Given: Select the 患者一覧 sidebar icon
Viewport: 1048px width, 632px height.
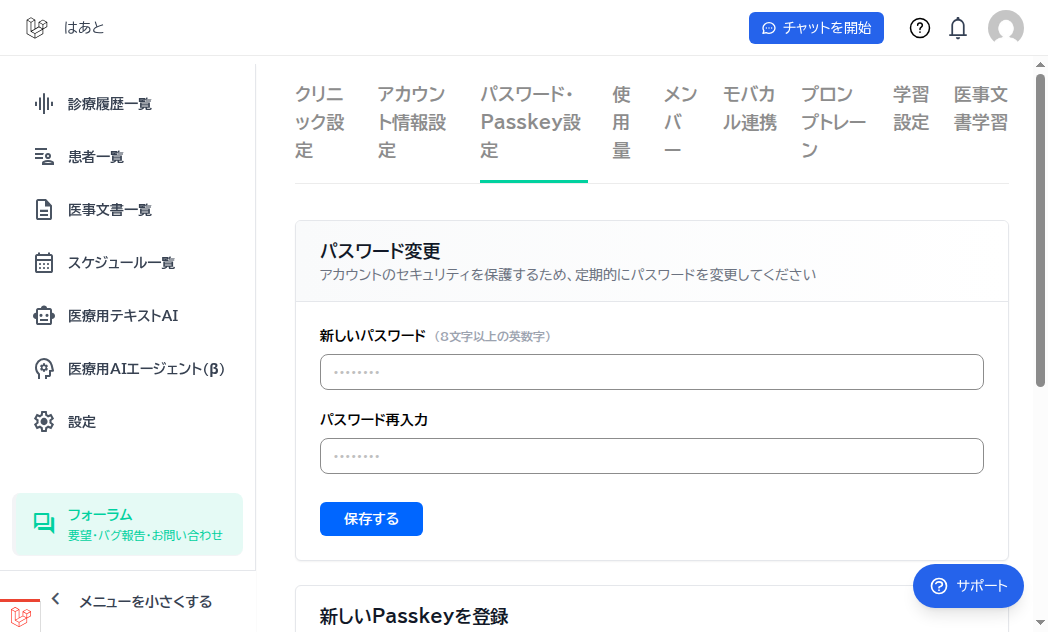Looking at the screenshot, I should tap(43, 156).
